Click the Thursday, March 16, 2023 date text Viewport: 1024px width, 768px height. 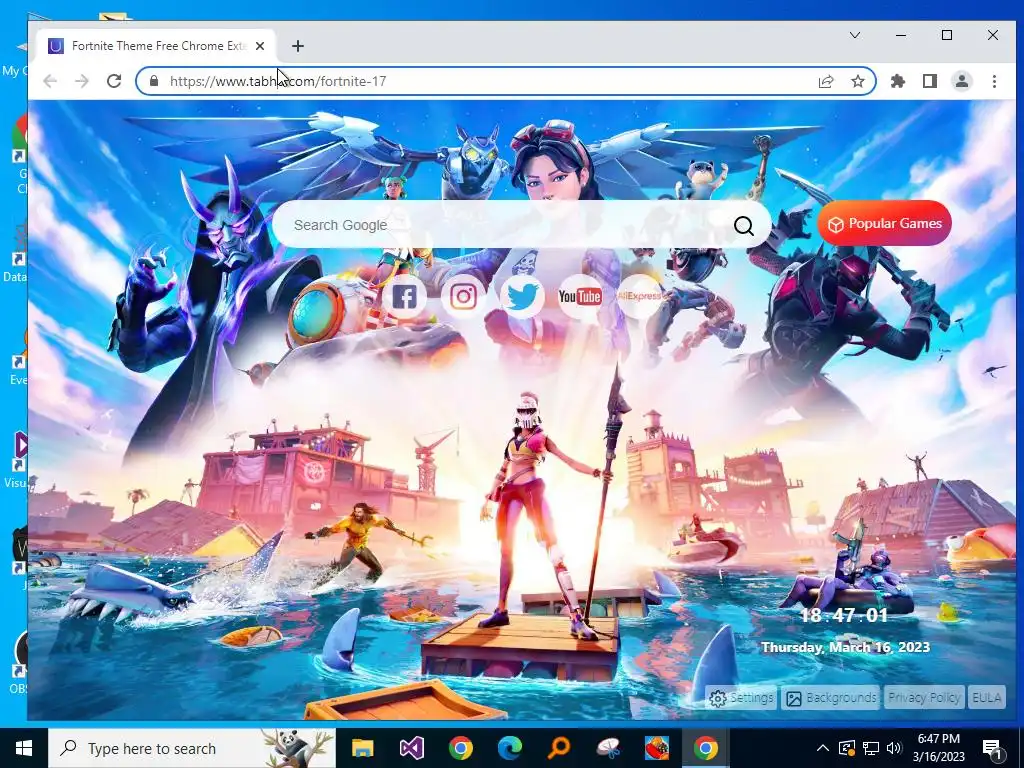tap(846, 647)
